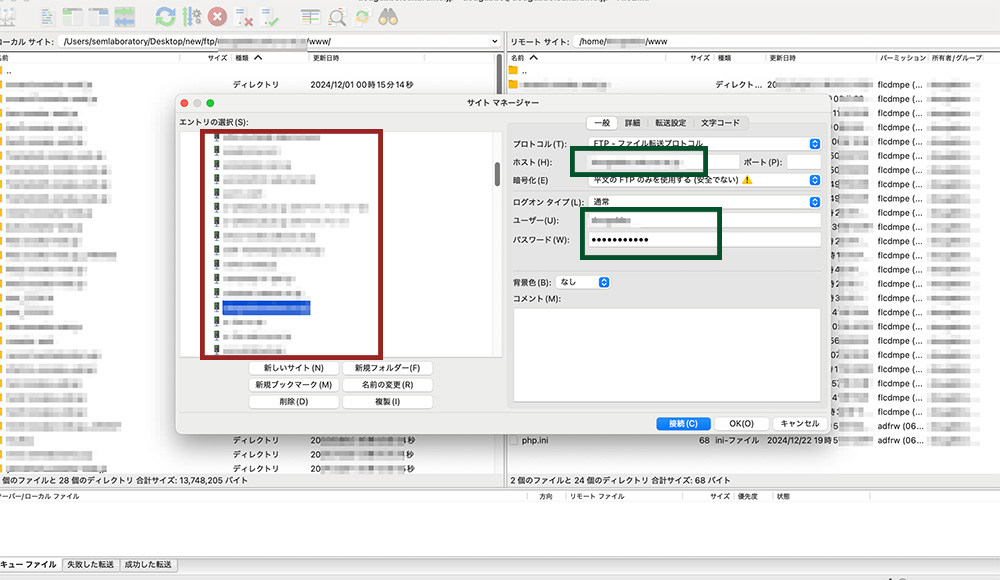Click the queue 優先度 column header
The height and width of the screenshot is (580, 1000).
[x=747, y=496]
